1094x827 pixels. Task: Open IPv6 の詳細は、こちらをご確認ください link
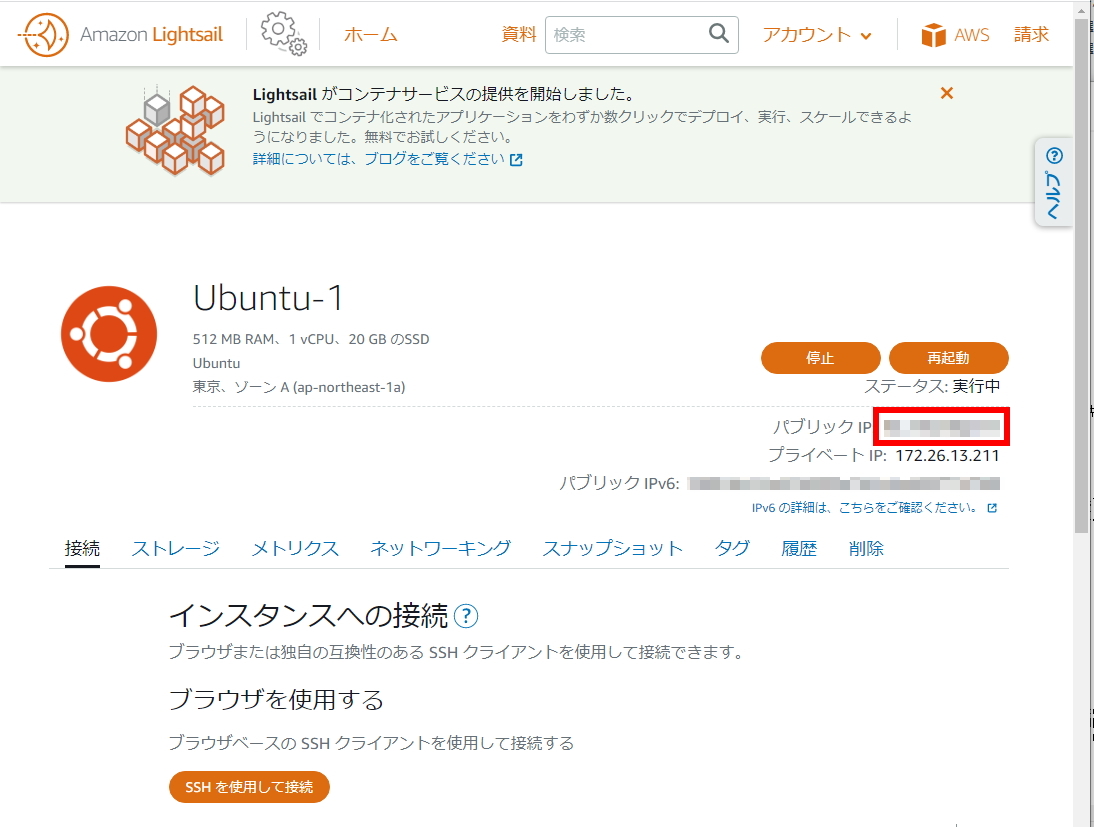pyautogui.click(x=865, y=508)
